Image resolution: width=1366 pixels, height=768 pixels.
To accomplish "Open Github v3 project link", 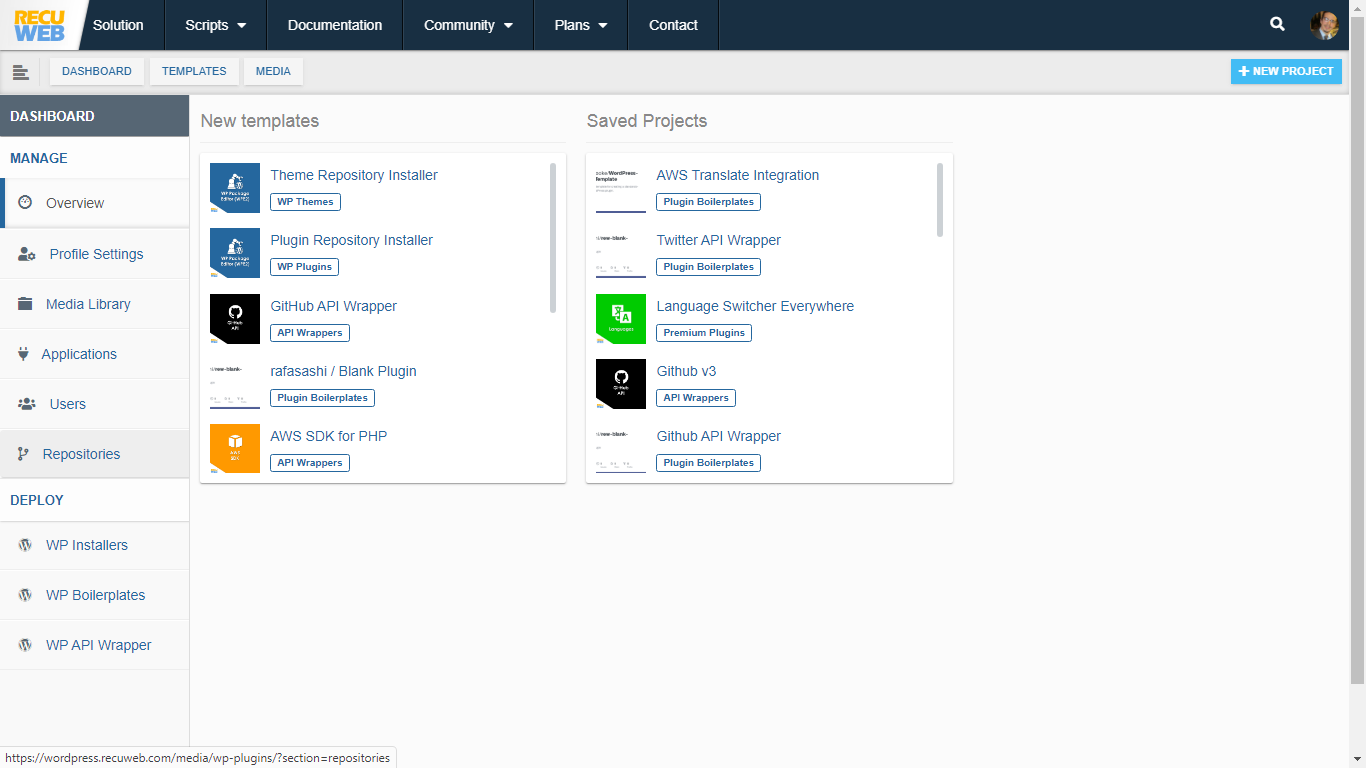I will point(686,371).
